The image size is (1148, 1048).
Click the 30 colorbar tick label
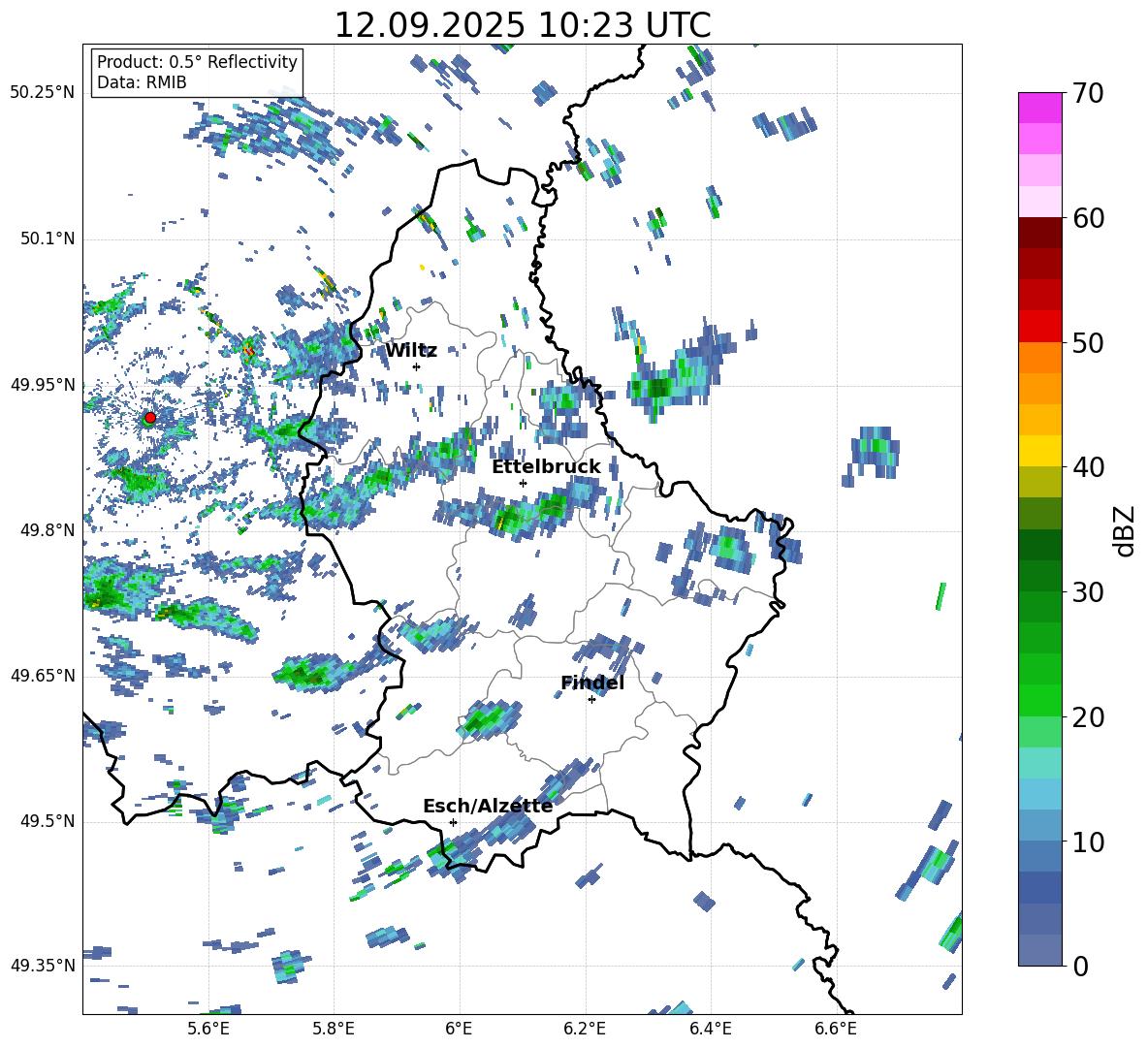coord(1087,592)
